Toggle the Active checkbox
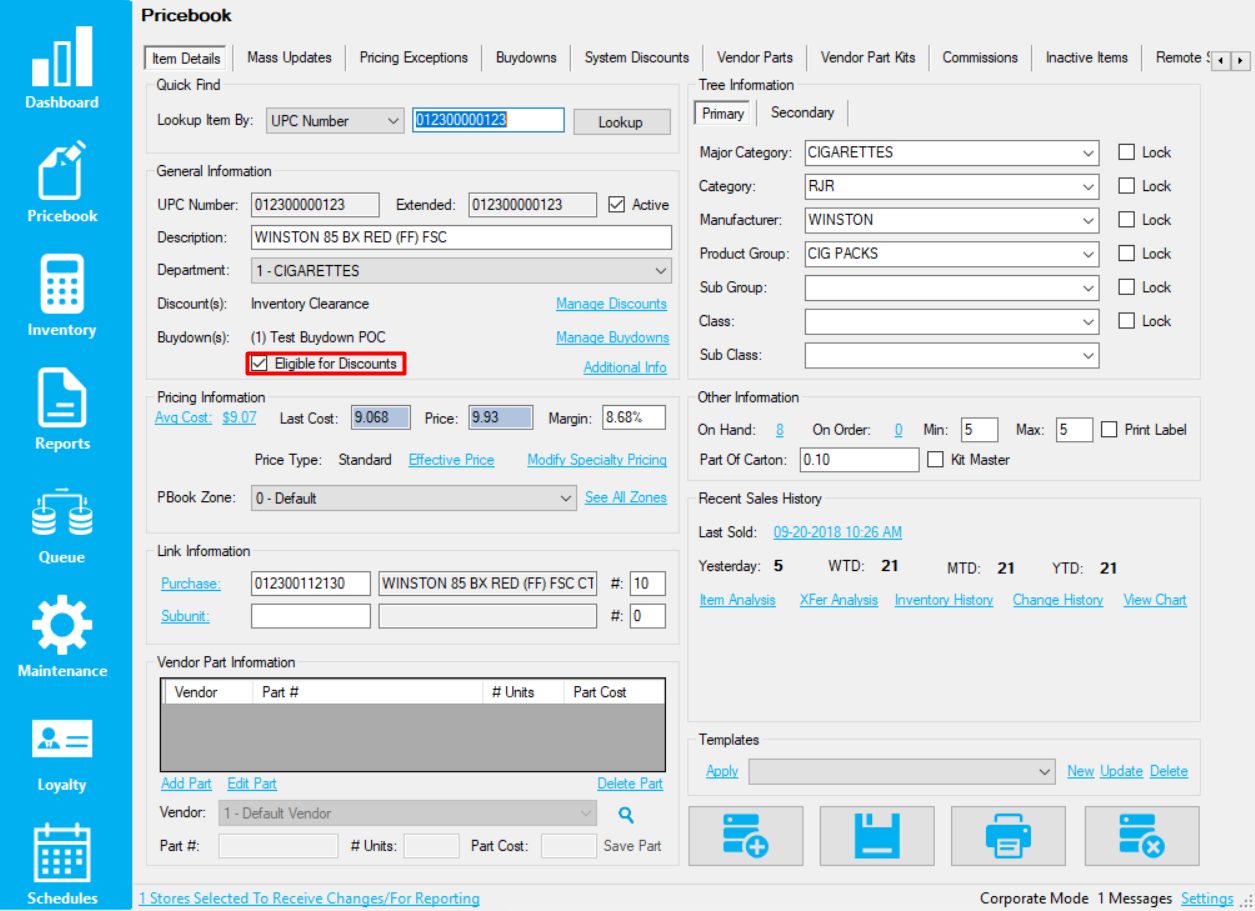 pos(617,204)
